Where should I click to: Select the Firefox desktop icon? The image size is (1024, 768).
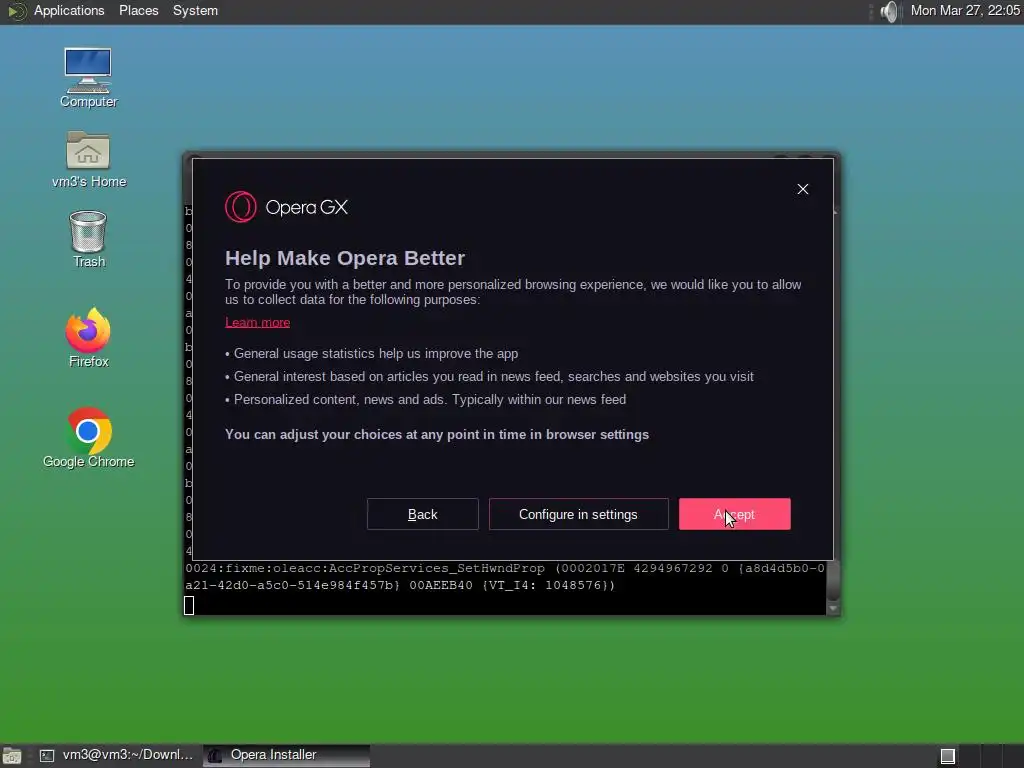[88, 338]
